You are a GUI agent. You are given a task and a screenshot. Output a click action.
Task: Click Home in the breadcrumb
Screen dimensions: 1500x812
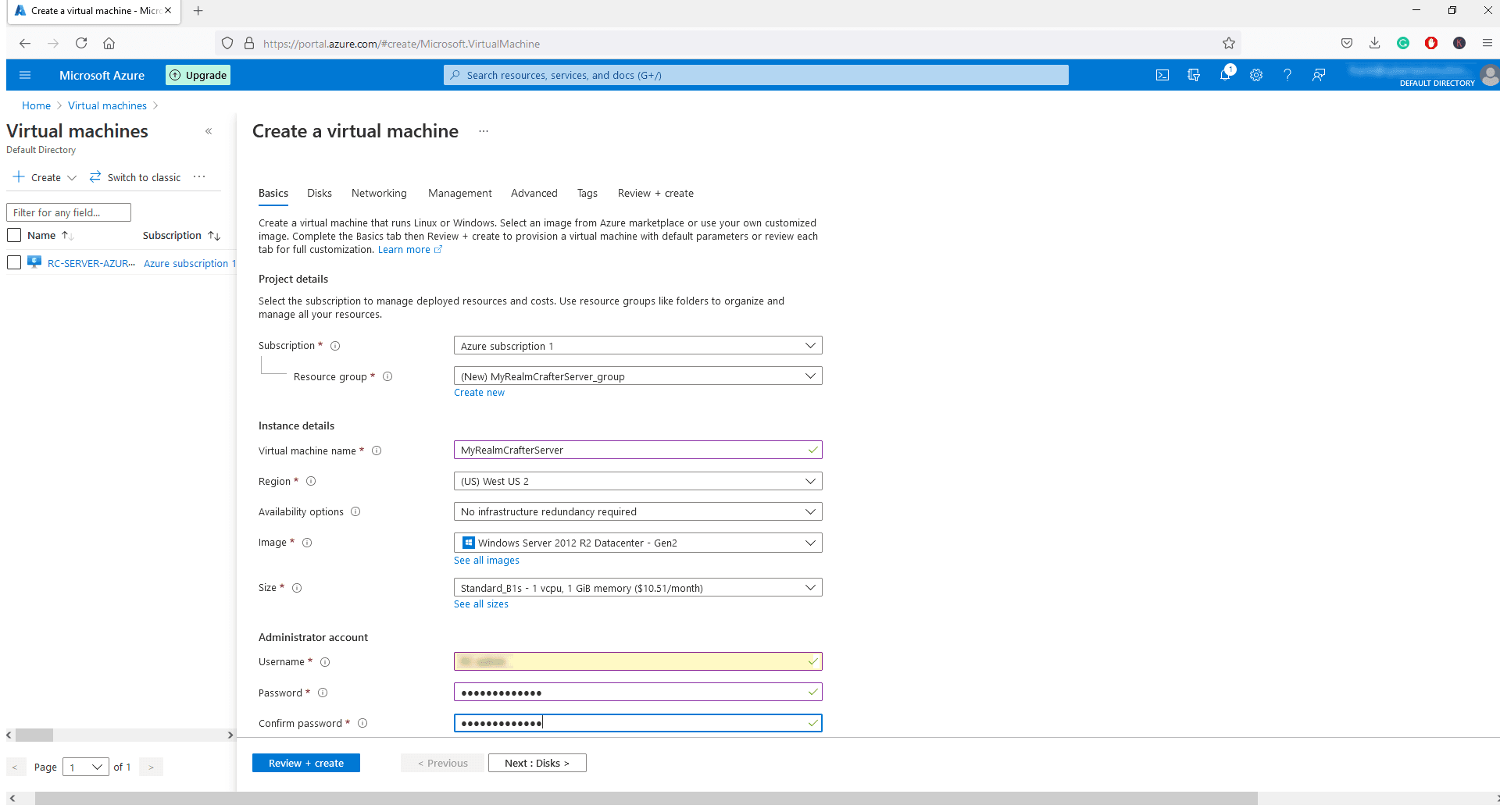click(36, 105)
